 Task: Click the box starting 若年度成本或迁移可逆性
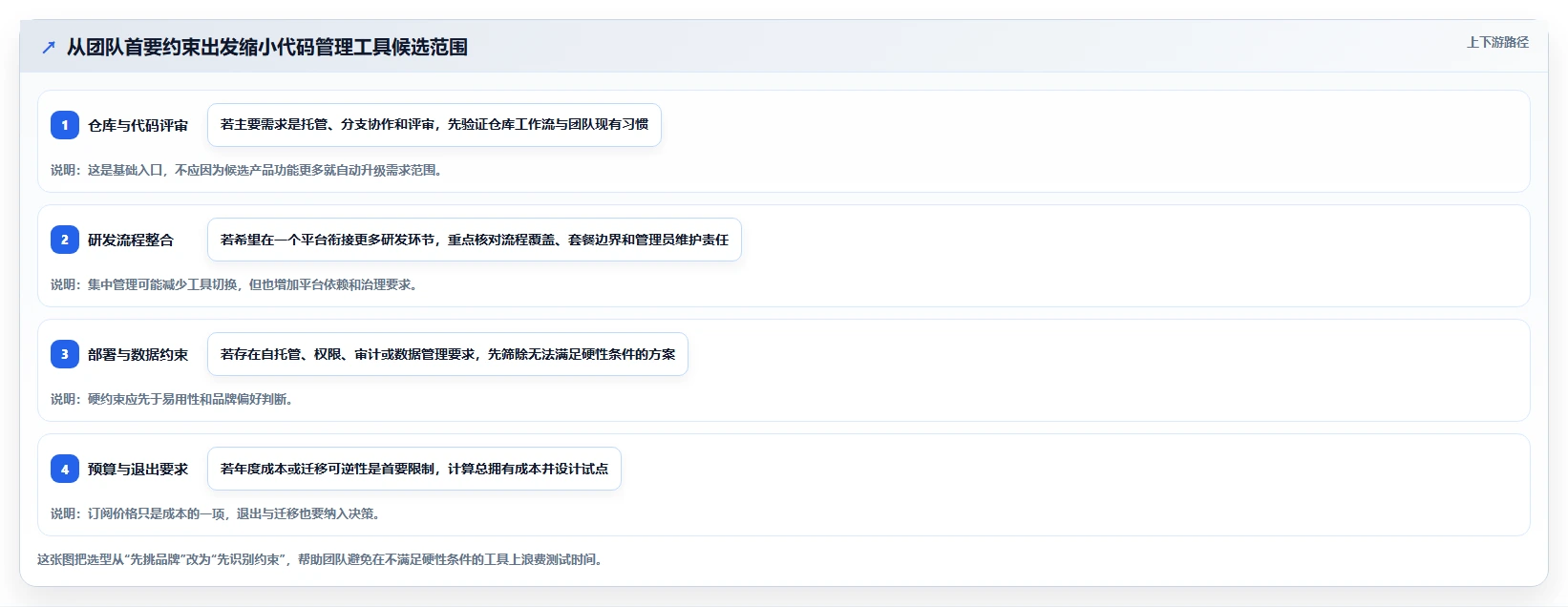point(414,469)
